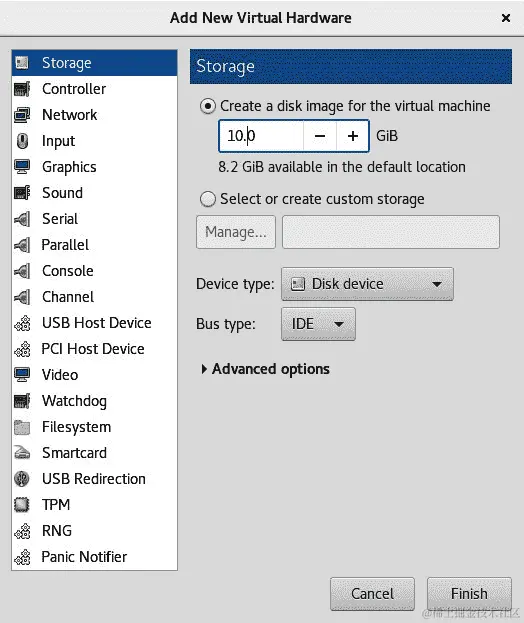The image size is (524, 623).
Task: Click the custom storage path field
Action: (x=391, y=232)
